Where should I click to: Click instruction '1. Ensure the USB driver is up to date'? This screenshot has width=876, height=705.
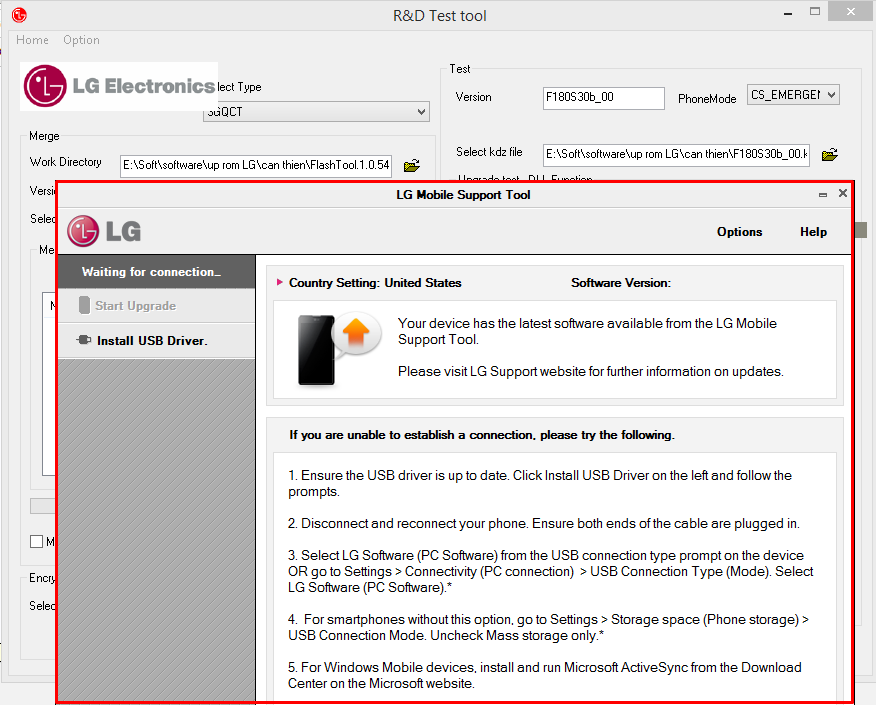tap(540, 483)
